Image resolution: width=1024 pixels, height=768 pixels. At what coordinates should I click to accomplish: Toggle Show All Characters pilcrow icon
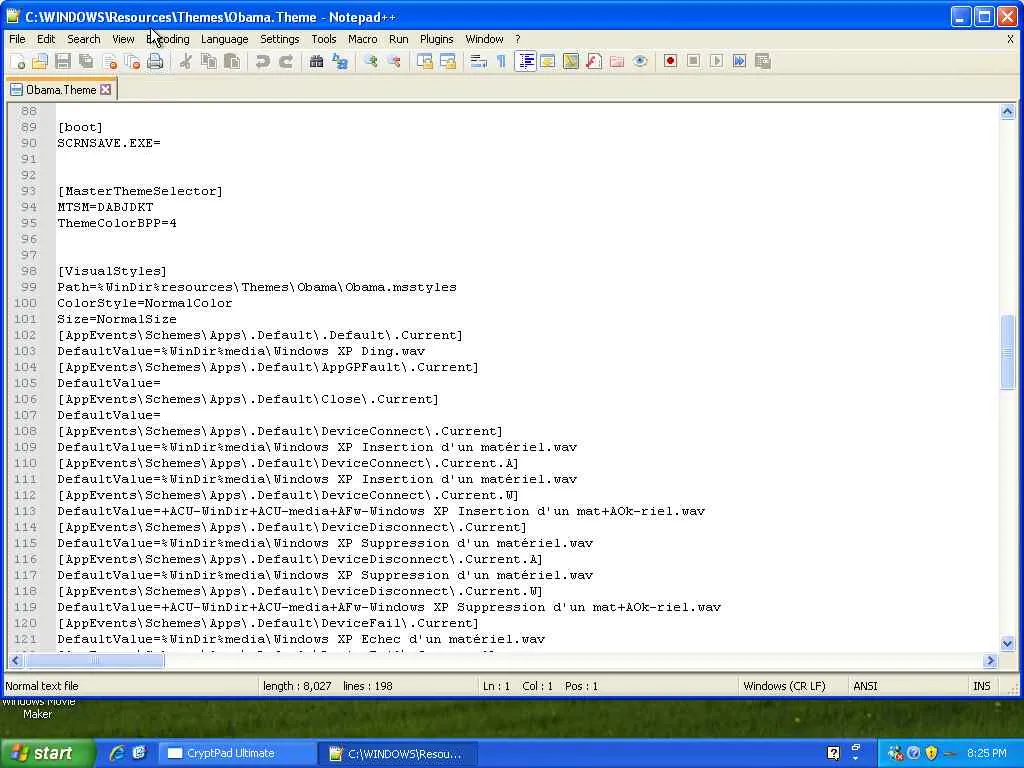tap(502, 61)
